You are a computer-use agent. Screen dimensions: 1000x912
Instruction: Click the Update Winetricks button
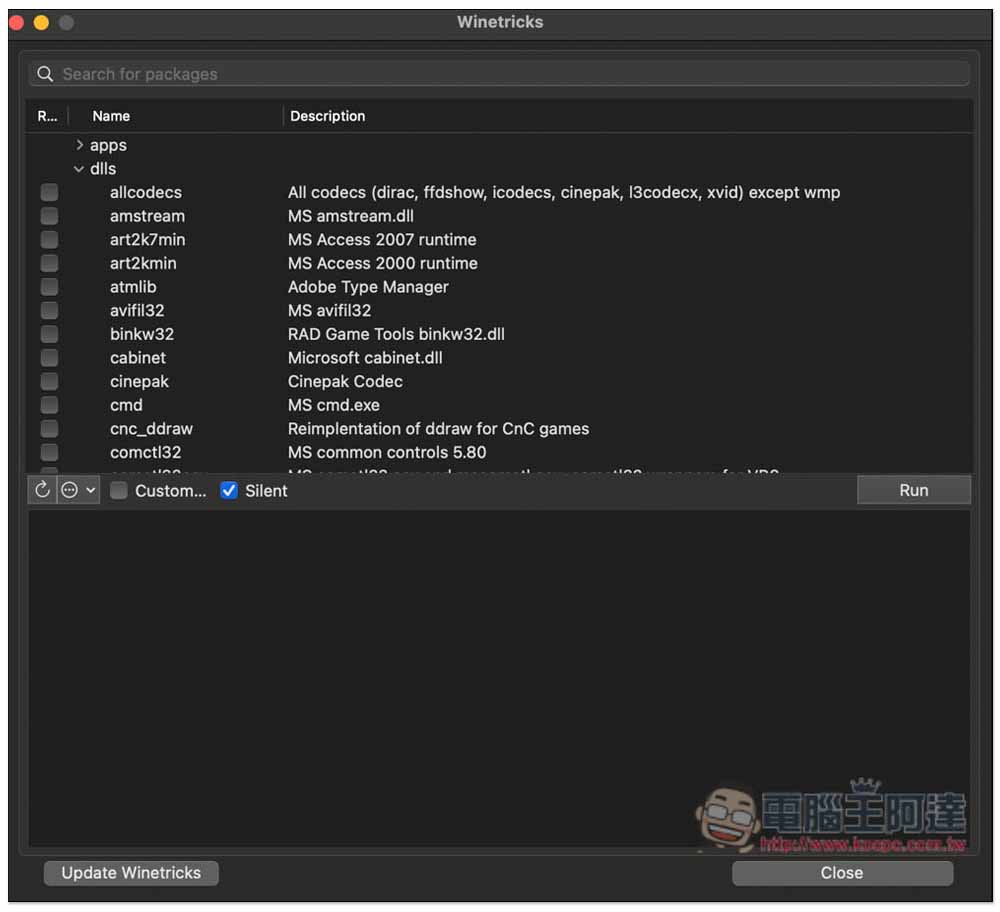click(x=131, y=873)
